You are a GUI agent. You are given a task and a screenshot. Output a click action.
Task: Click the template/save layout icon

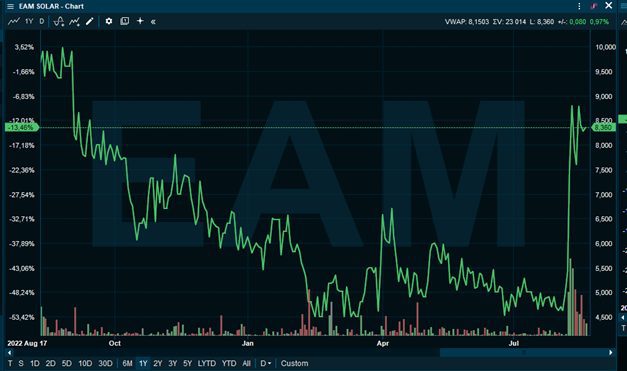pyautogui.click(x=125, y=21)
